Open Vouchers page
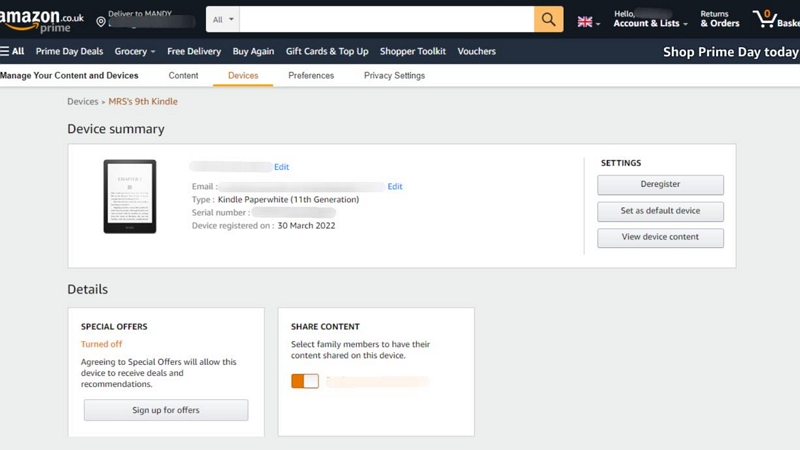This screenshot has width=800, height=450. [x=477, y=51]
